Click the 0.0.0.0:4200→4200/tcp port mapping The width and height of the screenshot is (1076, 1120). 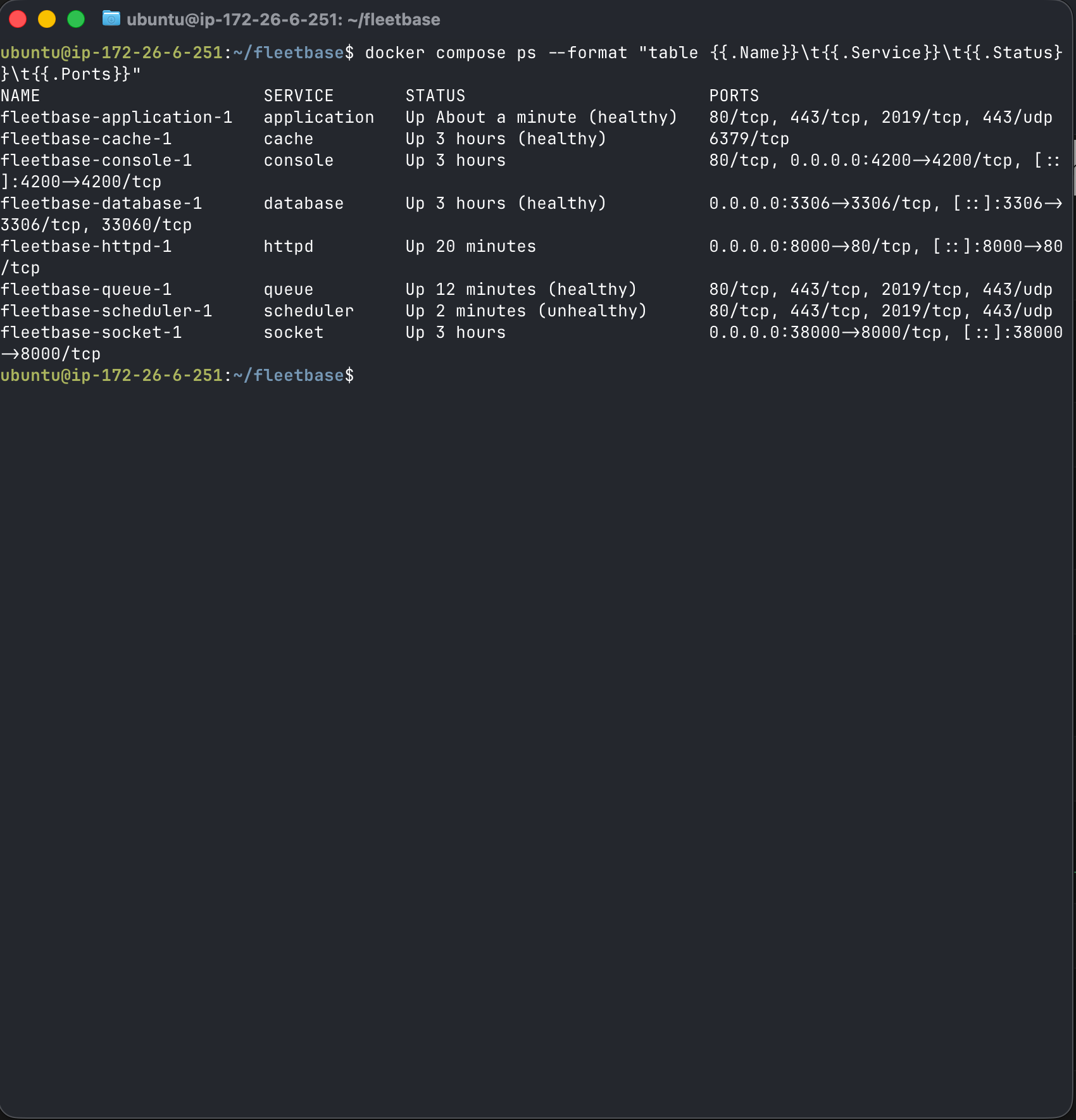click(x=901, y=160)
